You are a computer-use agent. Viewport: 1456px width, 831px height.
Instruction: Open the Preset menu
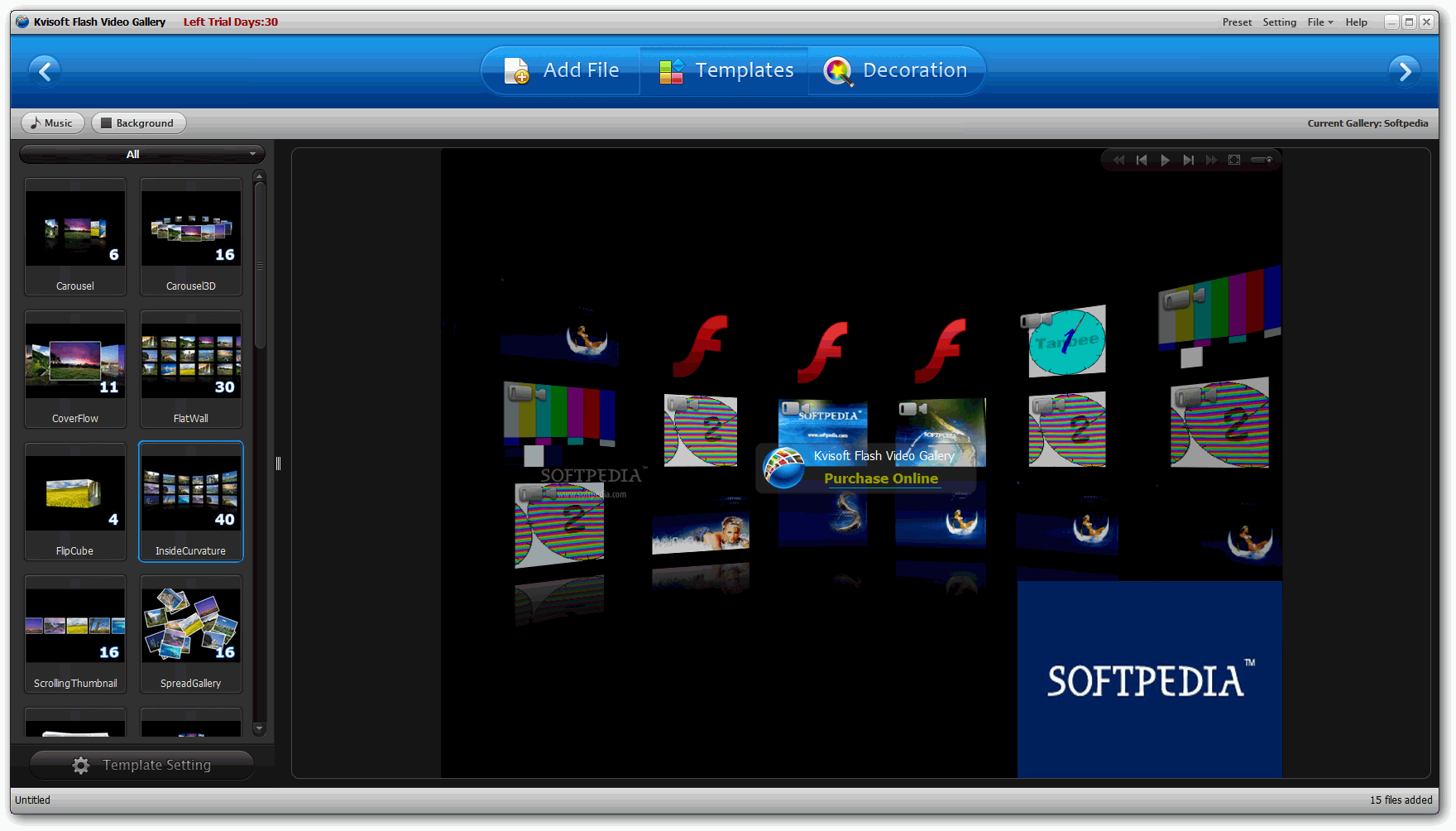click(x=1237, y=22)
